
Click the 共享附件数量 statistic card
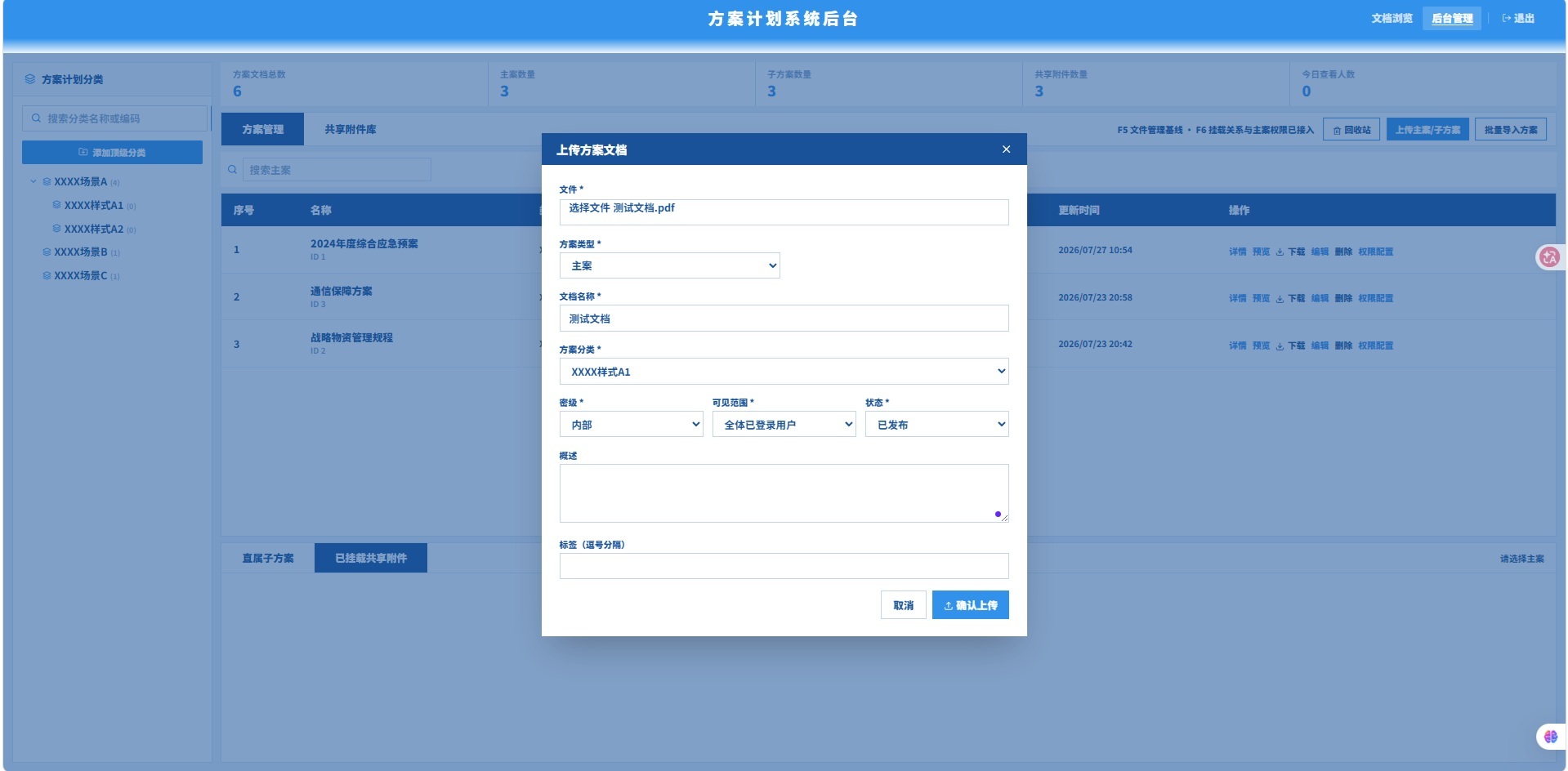tap(1155, 84)
